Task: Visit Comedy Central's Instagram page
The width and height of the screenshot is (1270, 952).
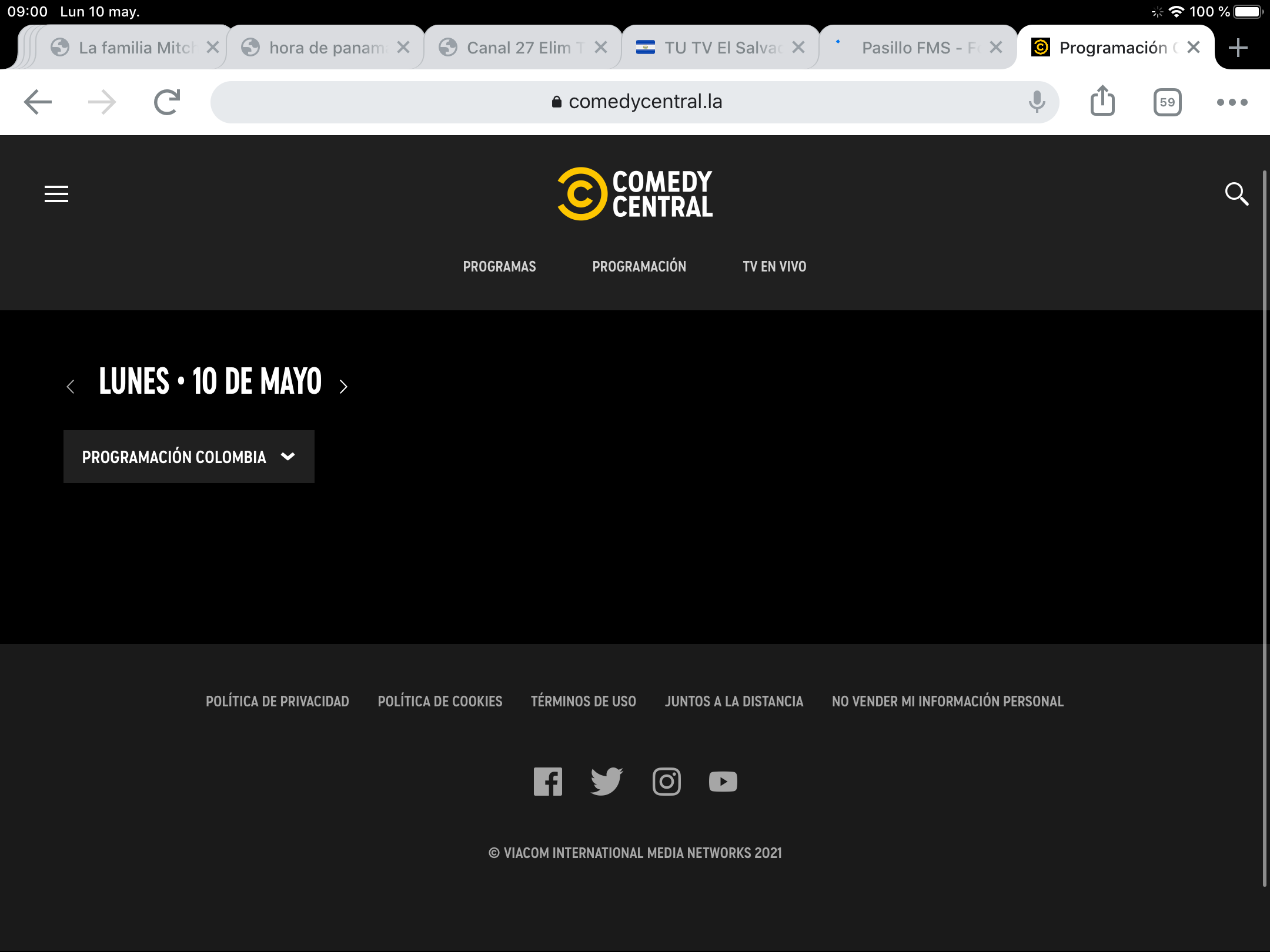Action: click(x=667, y=782)
